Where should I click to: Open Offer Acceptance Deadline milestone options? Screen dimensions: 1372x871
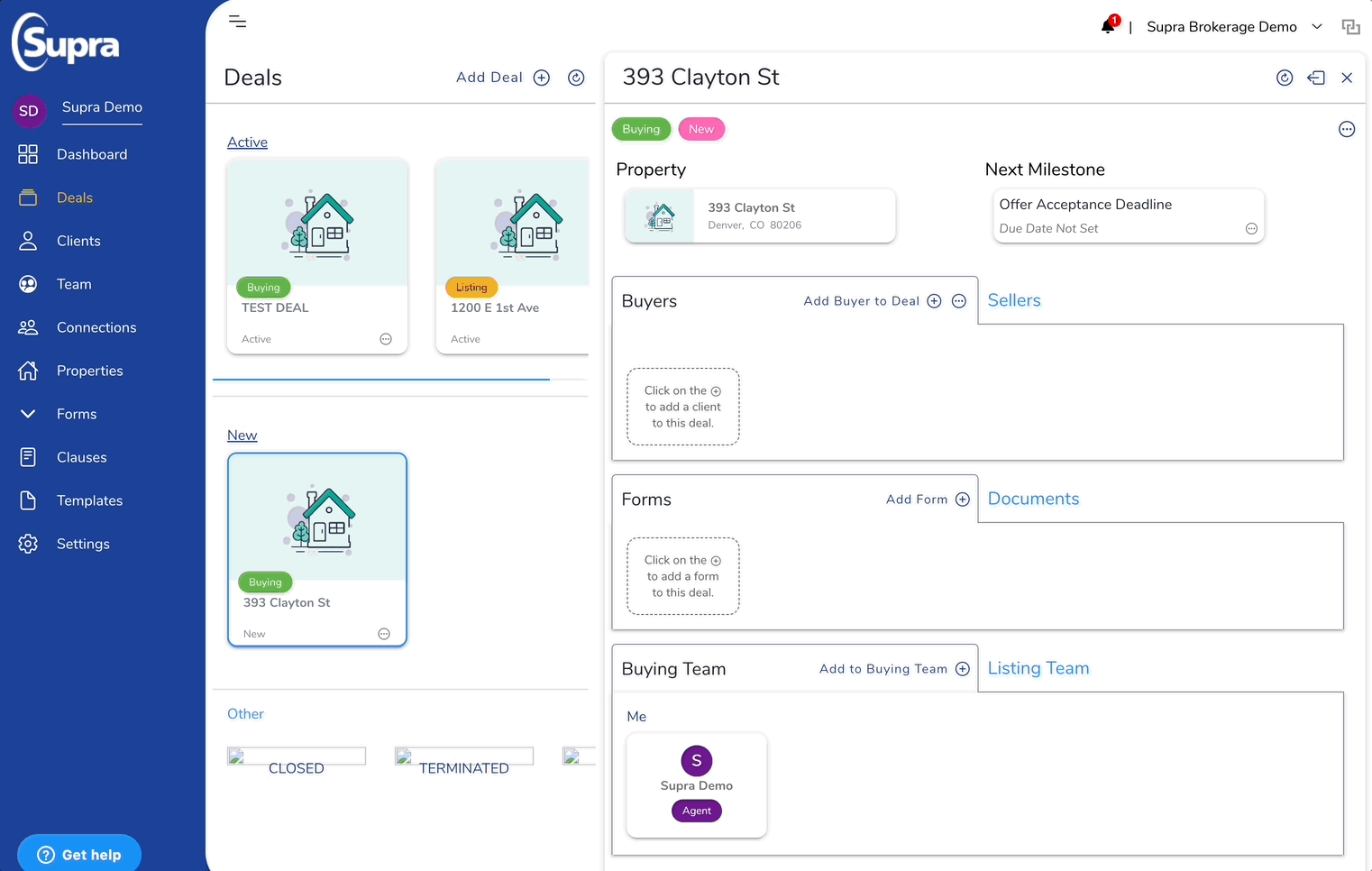tap(1251, 229)
